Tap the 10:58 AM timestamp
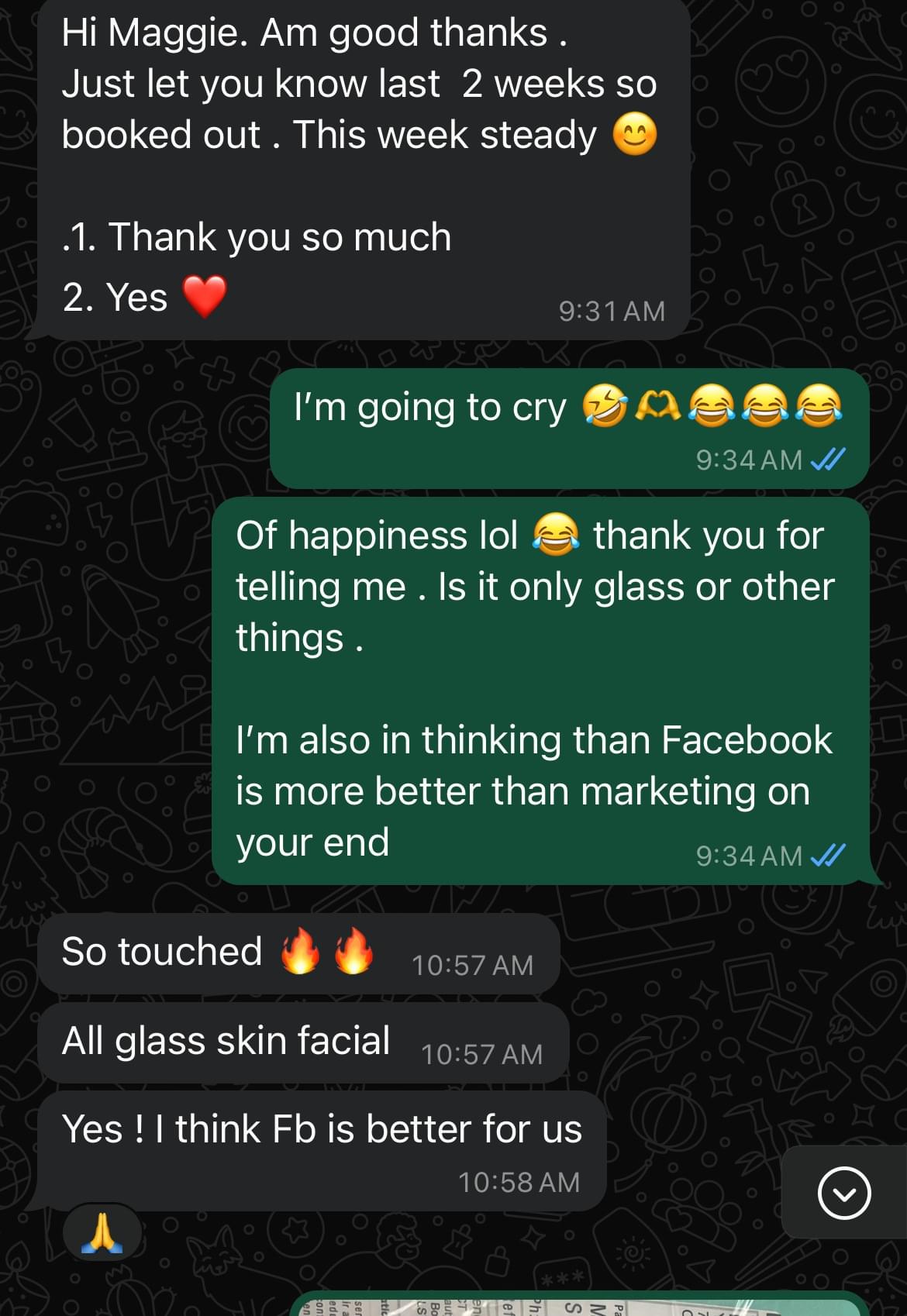This screenshot has width=907, height=1316. (x=519, y=1182)
